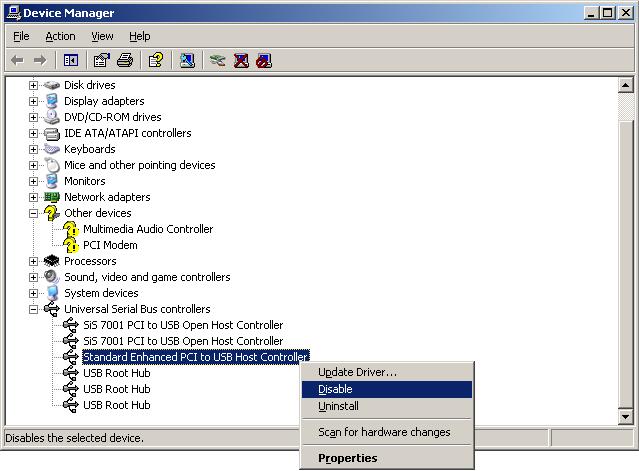Screen dimensions: 639x471
Task: Choose Scan for hardware changes in context menu
Action: (387, 432)
